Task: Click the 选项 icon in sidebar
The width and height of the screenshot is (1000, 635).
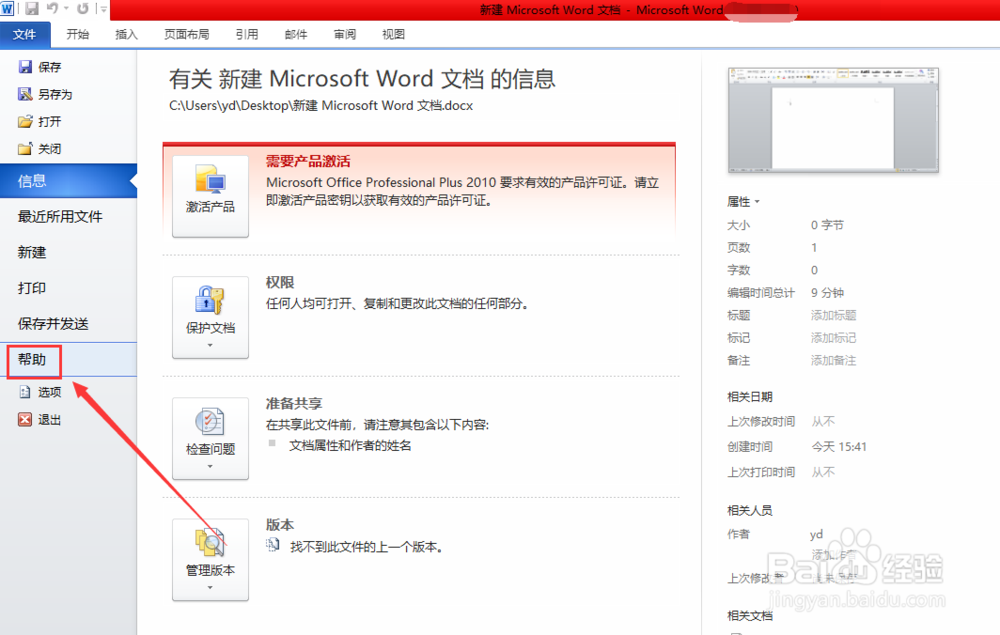Action: pos(25,392)
